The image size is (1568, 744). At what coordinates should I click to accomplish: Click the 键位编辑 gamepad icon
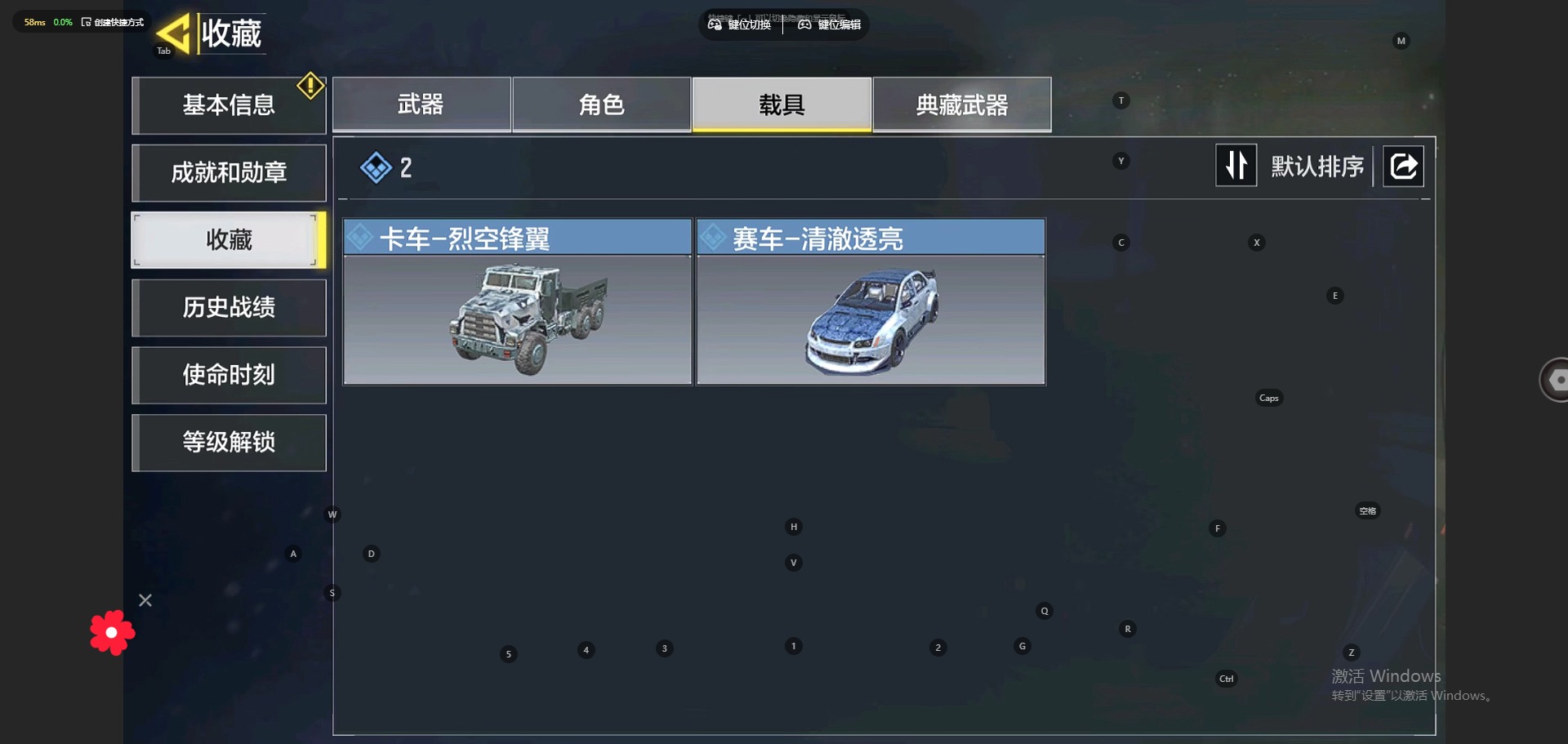pos(804,25)
